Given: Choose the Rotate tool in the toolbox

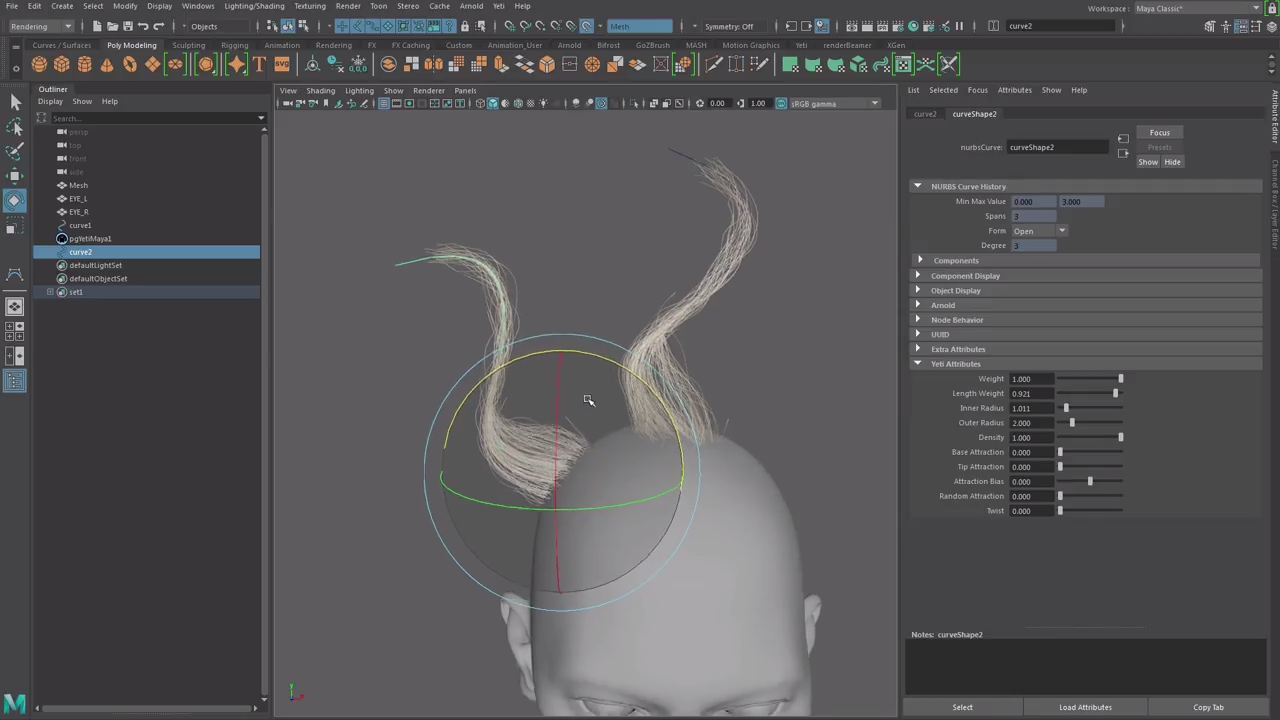Looking at the screenshot, I should (14, 201).
